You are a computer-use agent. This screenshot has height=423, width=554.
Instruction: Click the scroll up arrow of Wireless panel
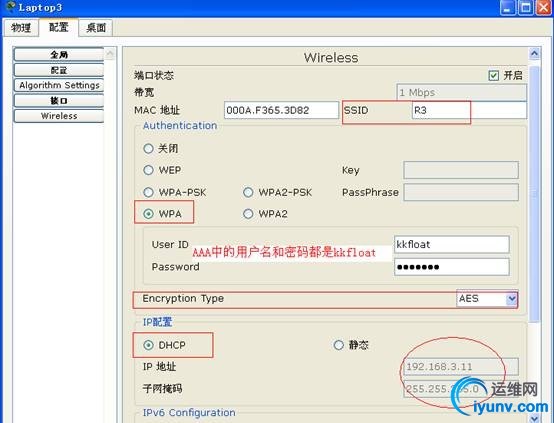point(535,54)
